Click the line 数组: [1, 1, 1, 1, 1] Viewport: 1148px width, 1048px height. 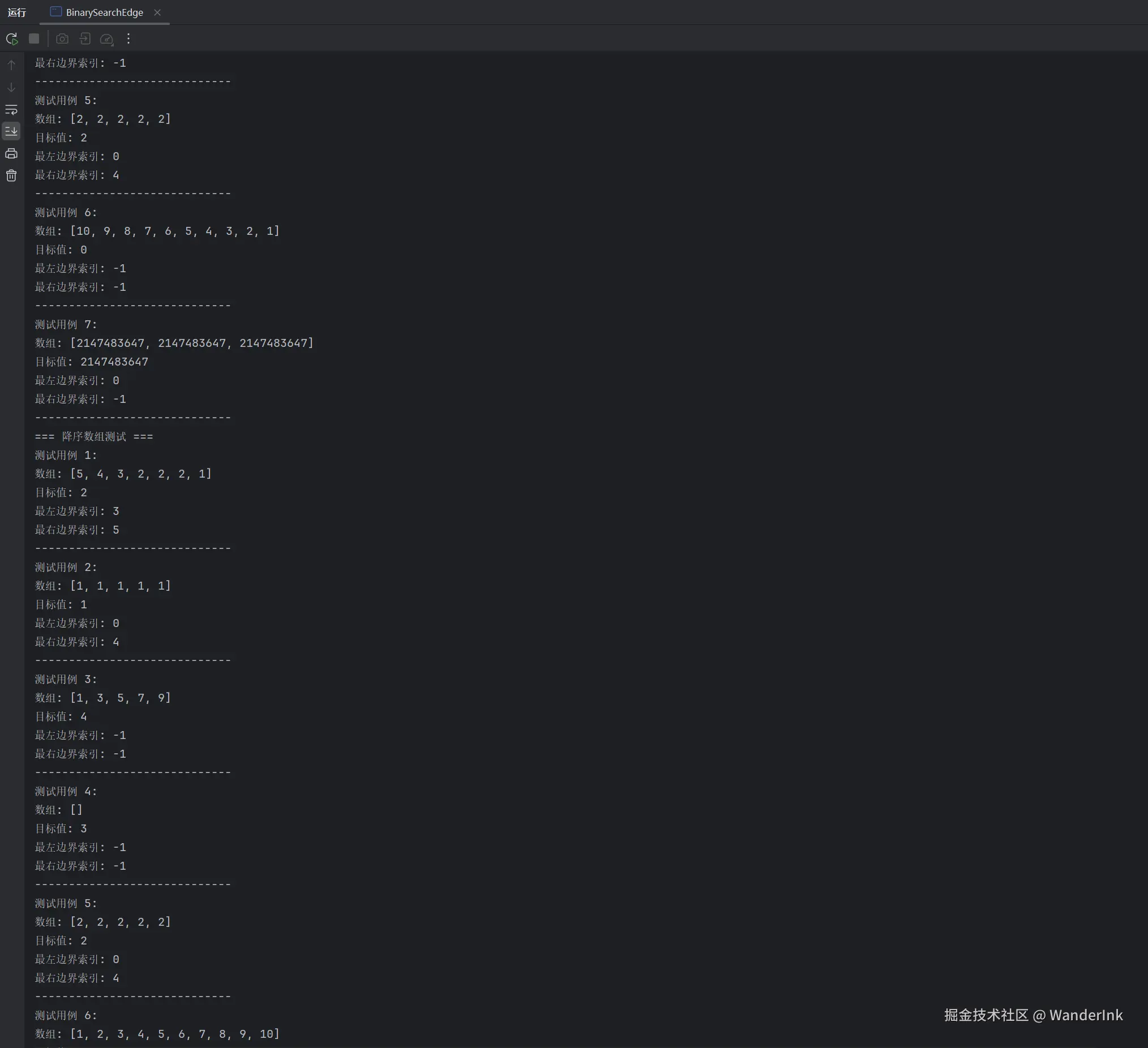click(x=103, y=585)
